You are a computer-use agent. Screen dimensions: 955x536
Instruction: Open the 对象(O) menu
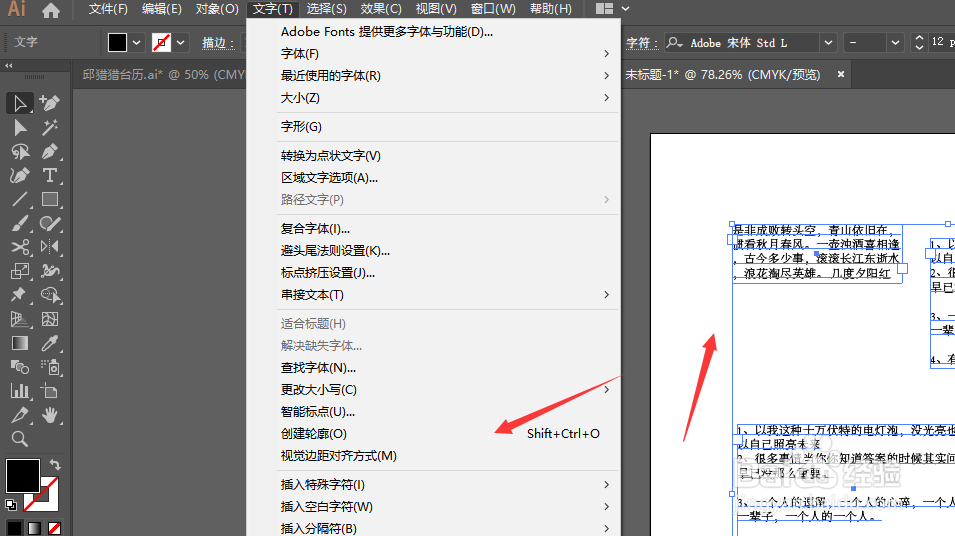point(217,9)
